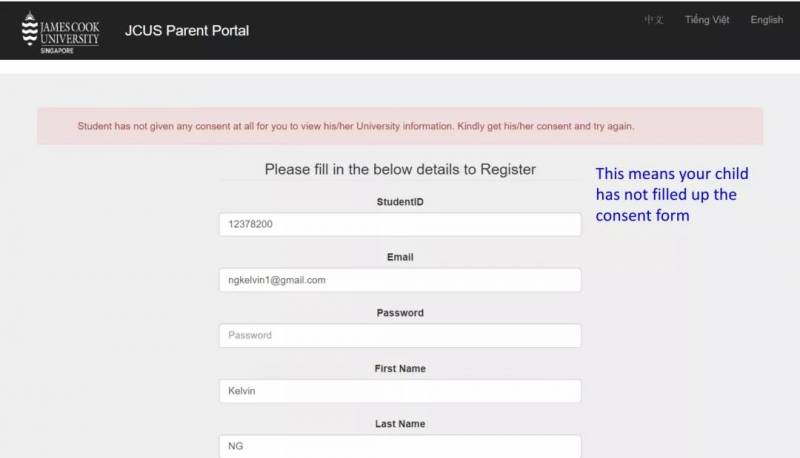The width and height of the screenshot is (800, 458).
Task: Click the James Cook University crest emblem
Action: [x=30, y=29]
